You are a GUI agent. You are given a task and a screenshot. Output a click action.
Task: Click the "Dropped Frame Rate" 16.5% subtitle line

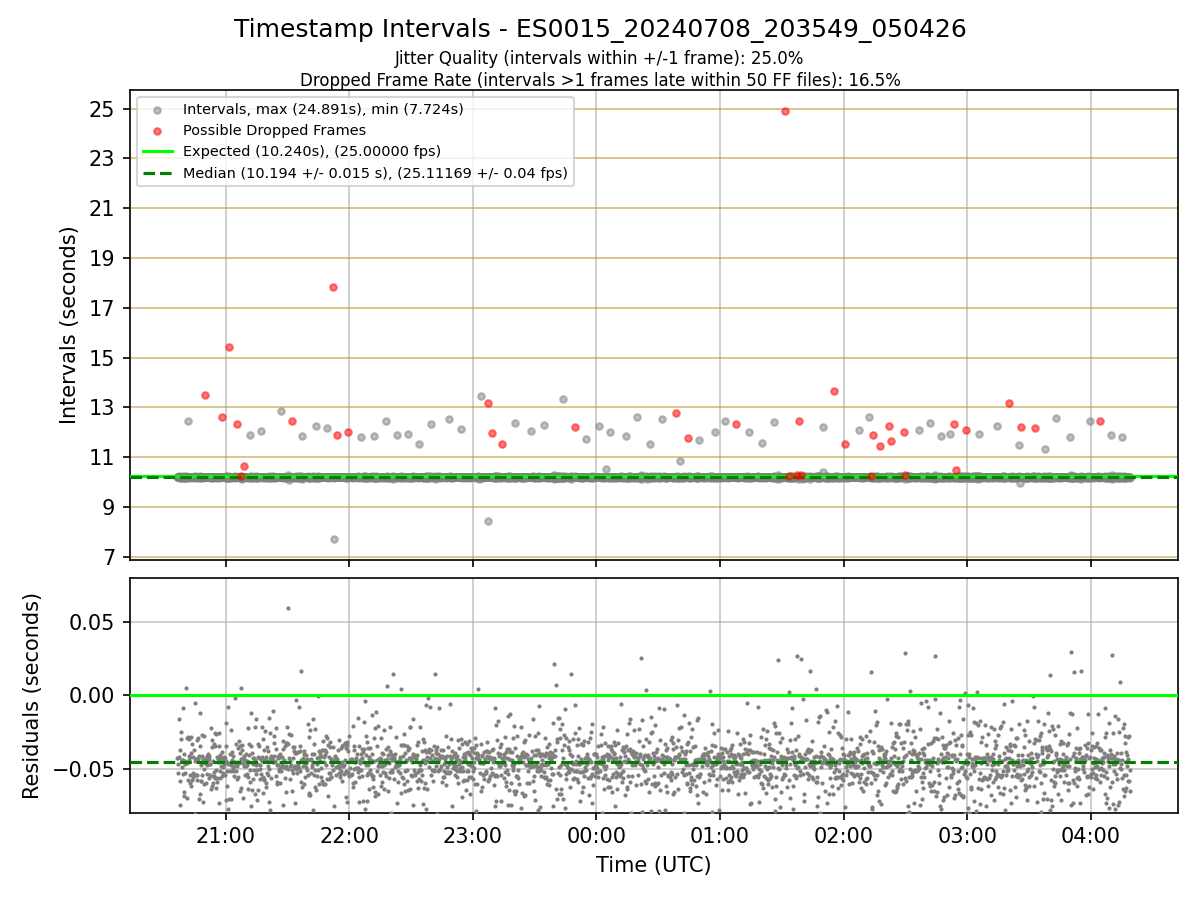point(600,80)
